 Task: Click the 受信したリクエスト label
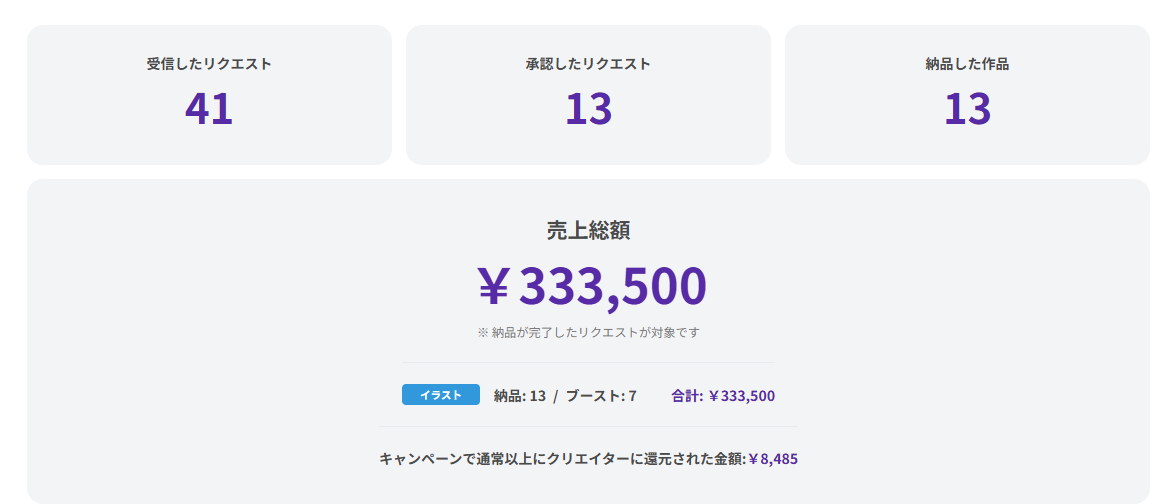pos(209,64)
